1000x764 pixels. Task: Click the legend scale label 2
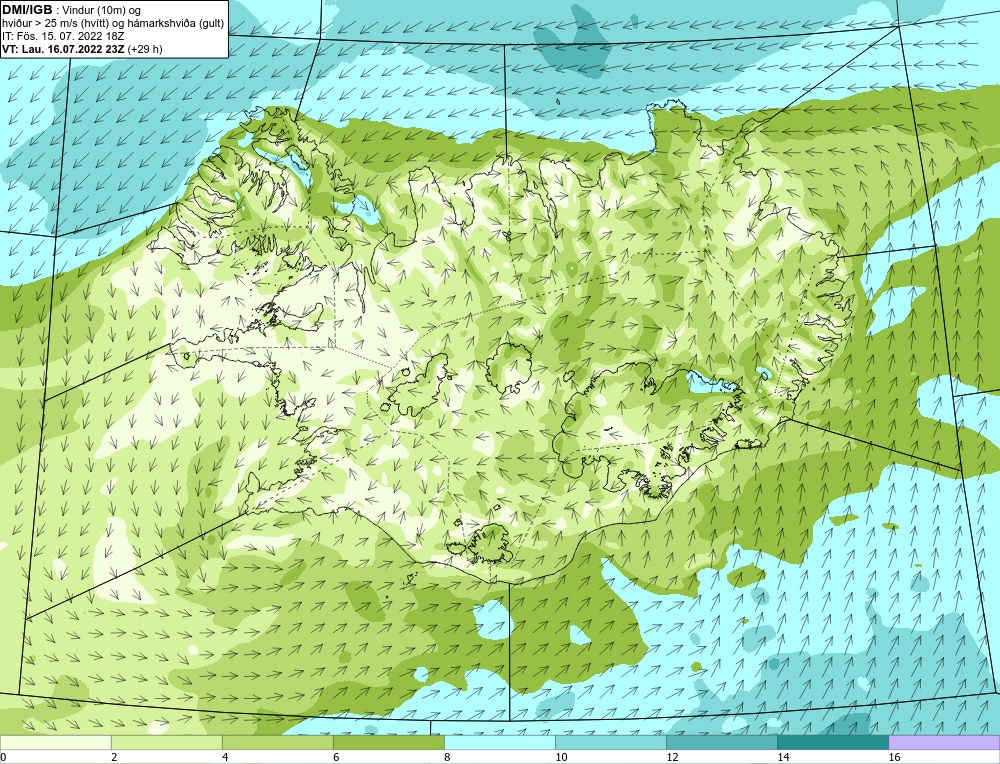(114, 757)
